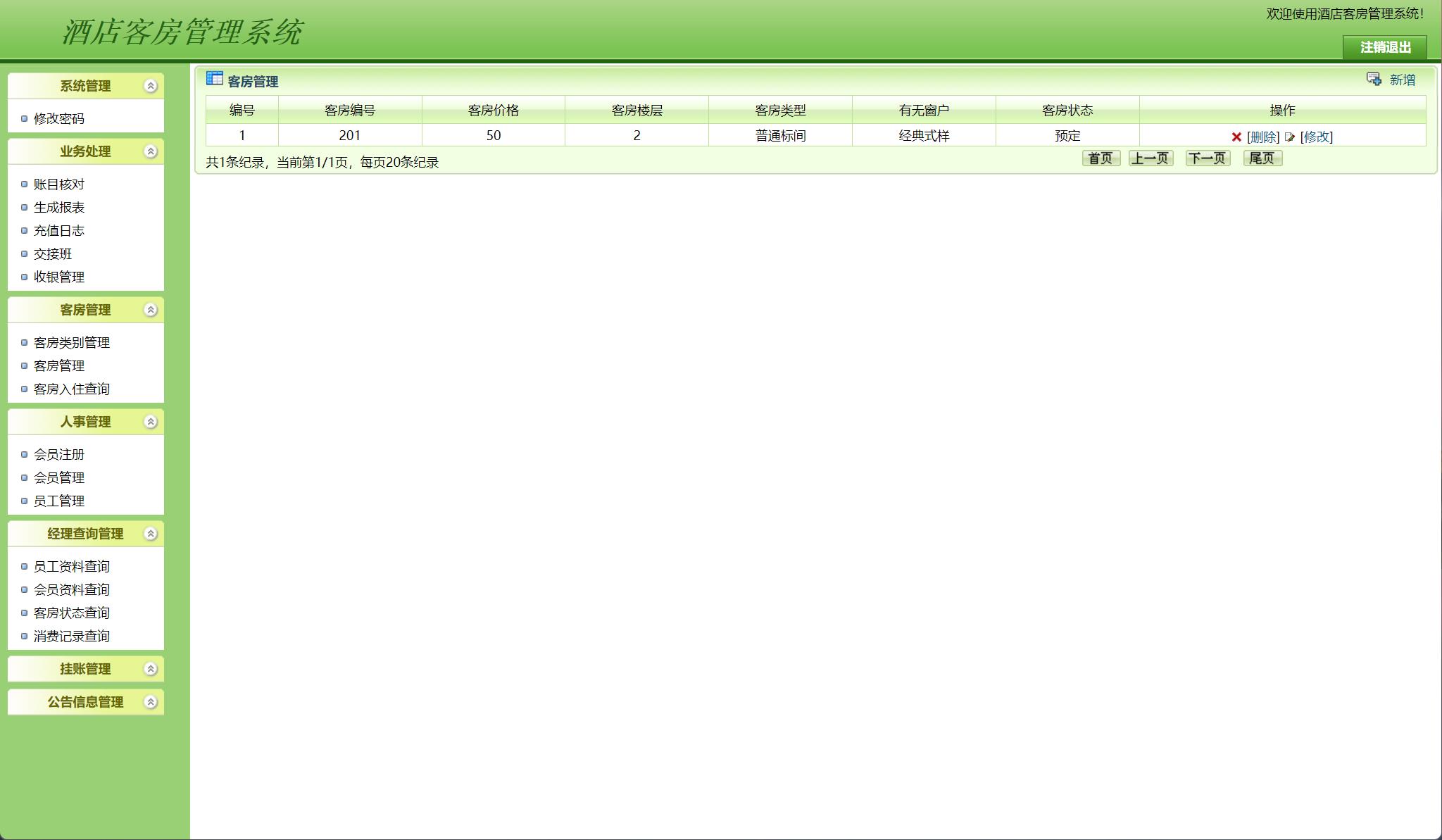Viewport: 1442px width, 840px height.
Task: Expand the 公告信息管理 section
Action: [x=150, y=702]
